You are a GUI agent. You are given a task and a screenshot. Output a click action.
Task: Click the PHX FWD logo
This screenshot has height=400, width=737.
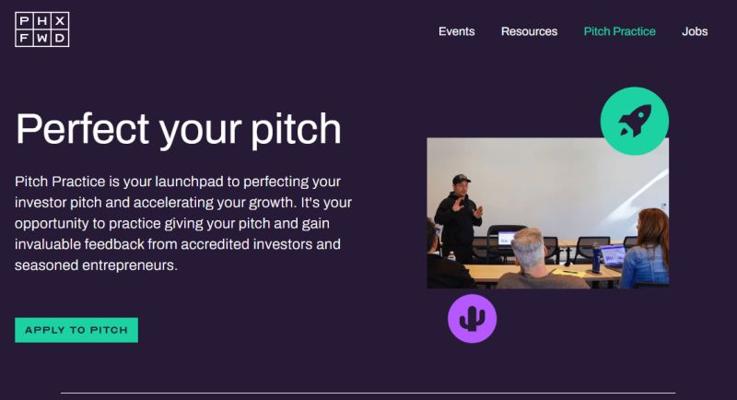click(42, 29)
